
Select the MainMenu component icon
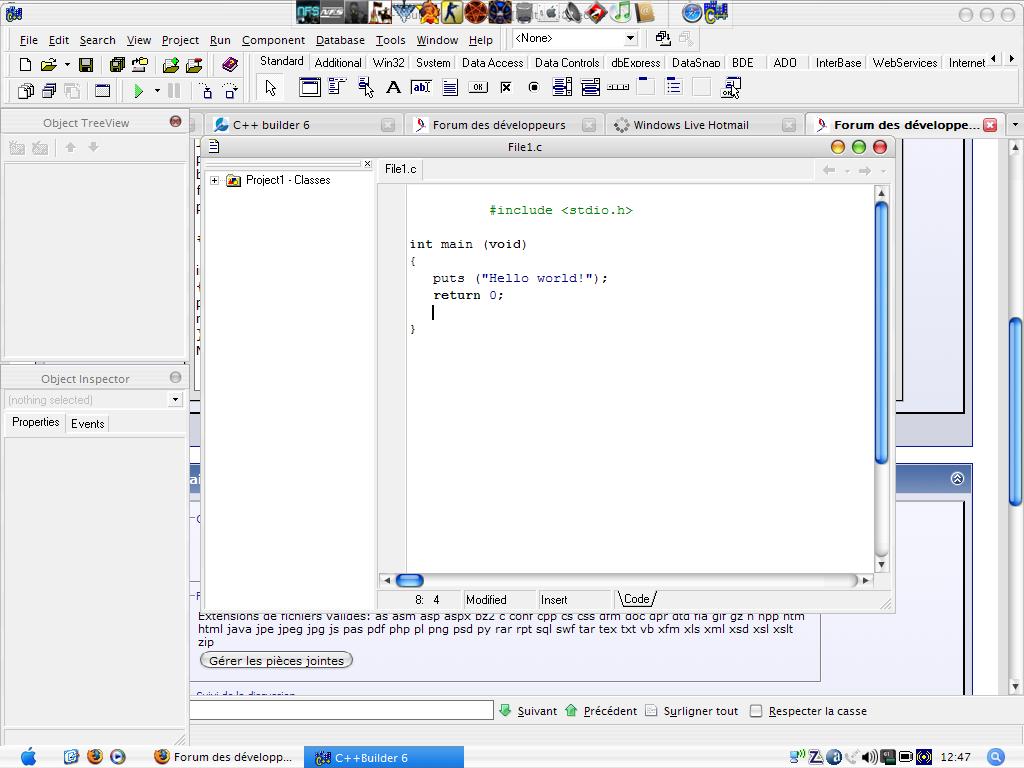[x=337, y=87]
